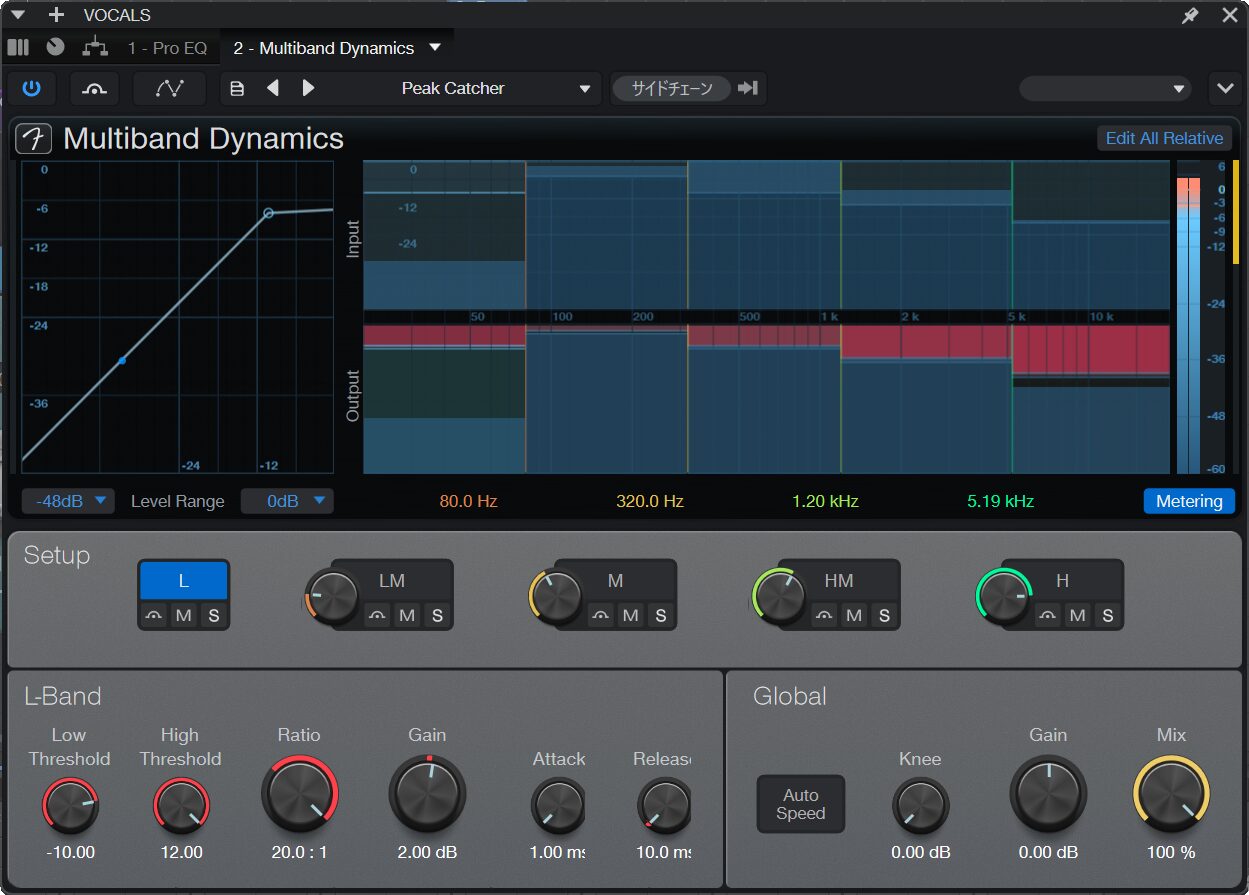Click the add insert plus icon
The image size is (1249, 895).
[x=56, y=15]
